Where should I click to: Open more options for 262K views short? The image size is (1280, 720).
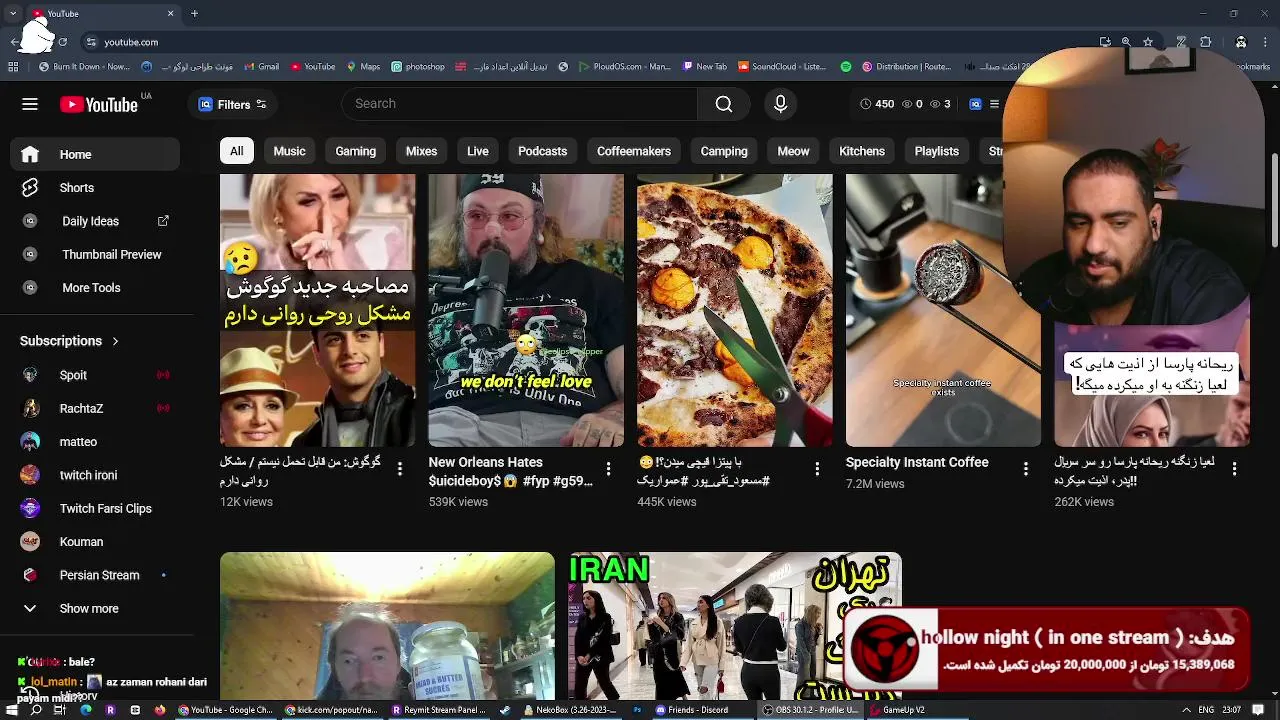point(1234,468)
